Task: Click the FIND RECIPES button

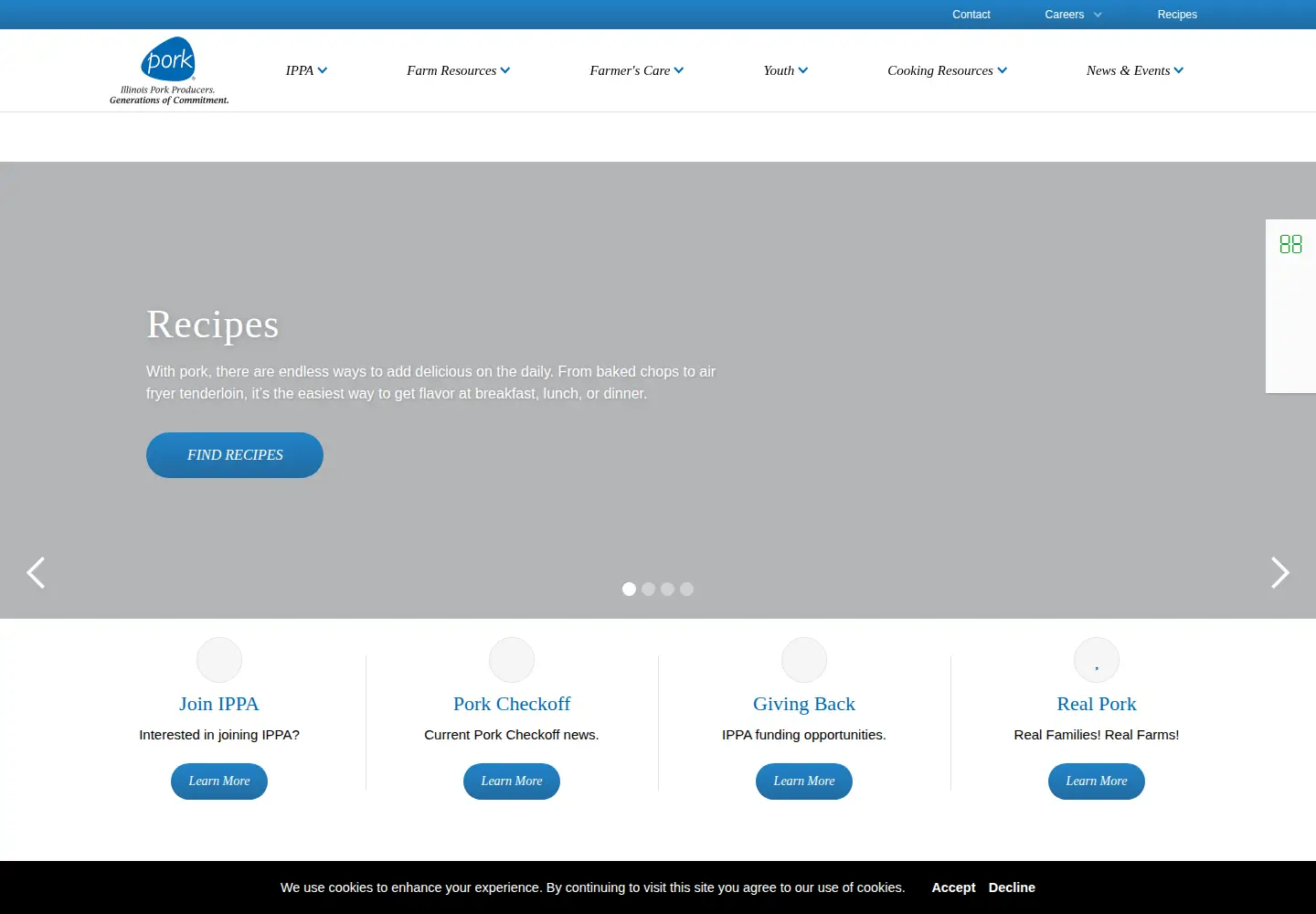Action: 235,455
